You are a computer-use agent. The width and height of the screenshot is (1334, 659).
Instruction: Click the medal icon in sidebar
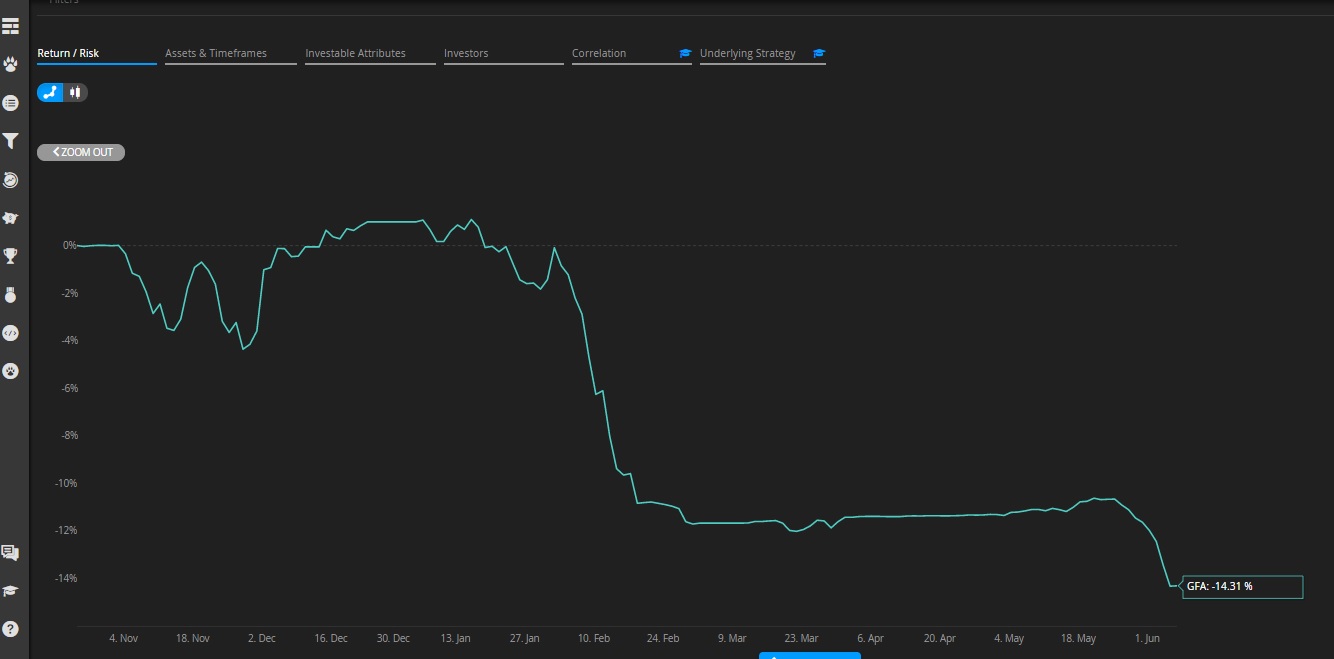[11, 295]
